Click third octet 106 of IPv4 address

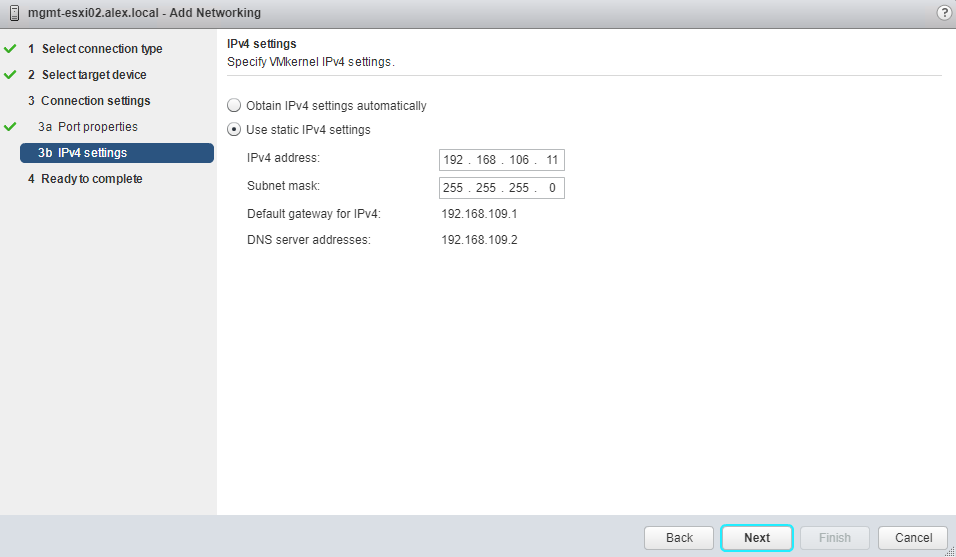point(519,160)
